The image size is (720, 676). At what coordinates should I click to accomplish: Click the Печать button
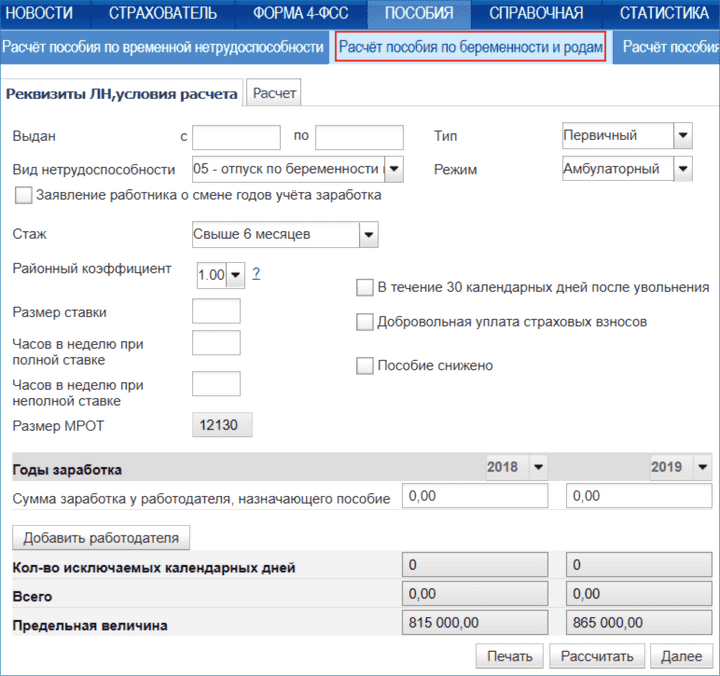click(510, 656)
